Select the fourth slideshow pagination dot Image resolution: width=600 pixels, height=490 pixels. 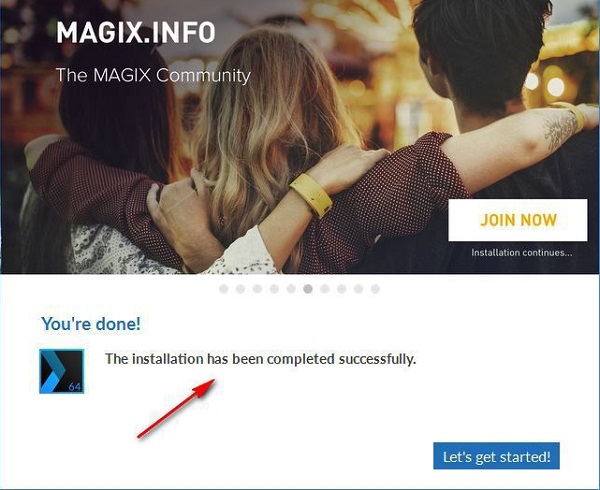coord(274,289)
